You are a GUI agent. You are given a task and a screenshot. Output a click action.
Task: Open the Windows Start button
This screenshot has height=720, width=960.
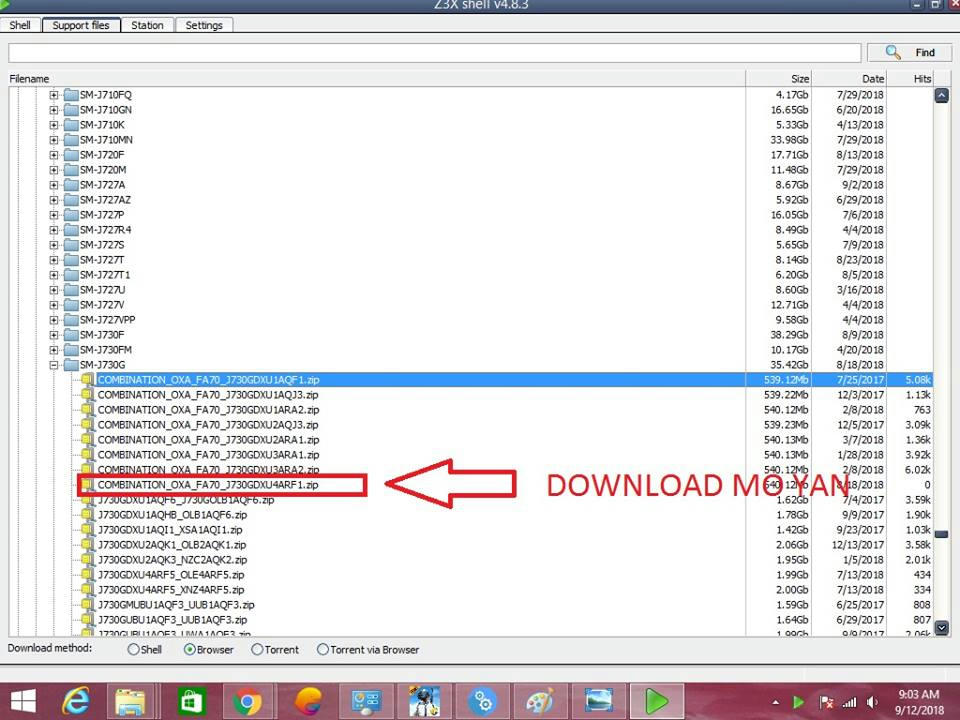23,701
